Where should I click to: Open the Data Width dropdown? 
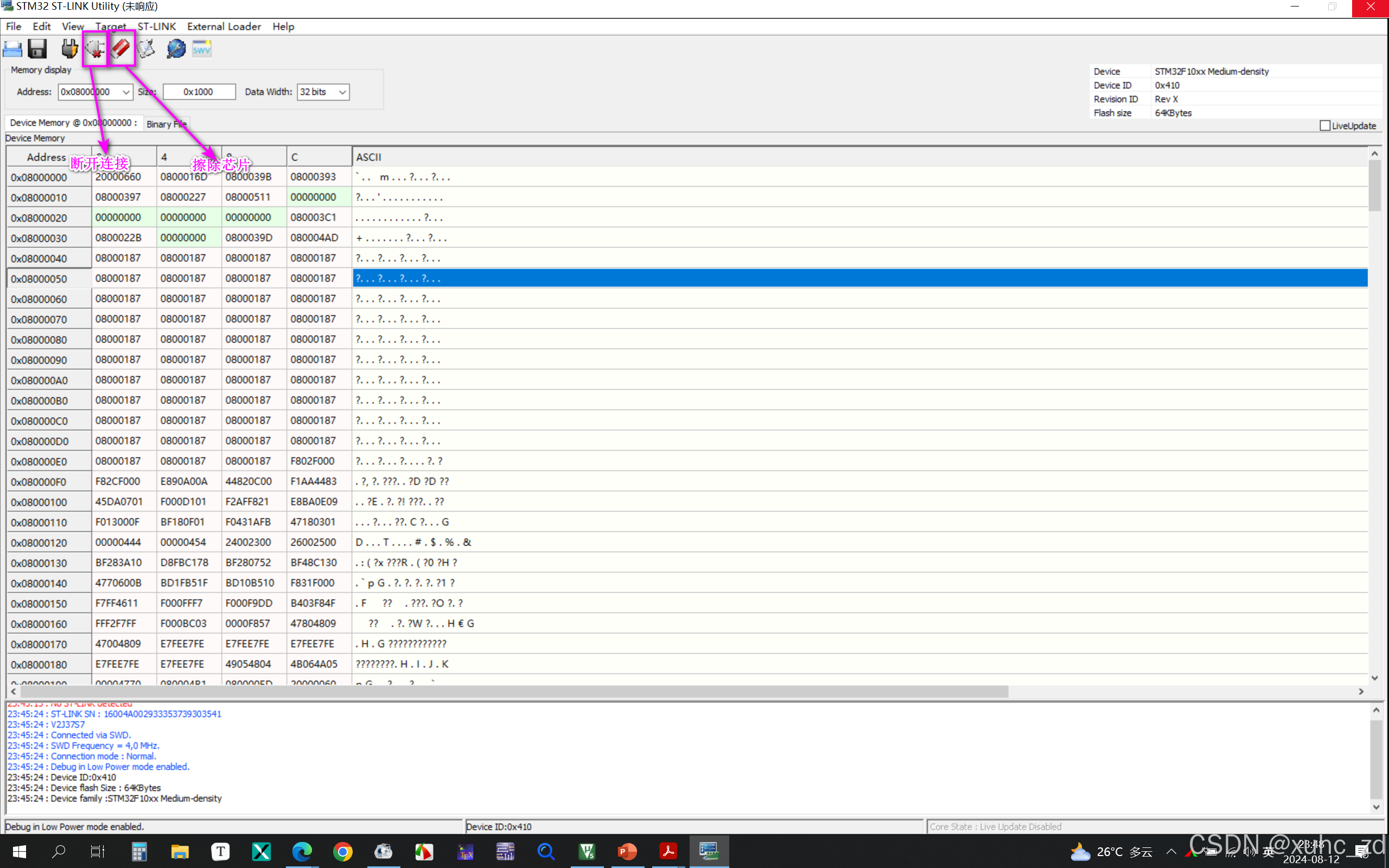coord(342,92)
